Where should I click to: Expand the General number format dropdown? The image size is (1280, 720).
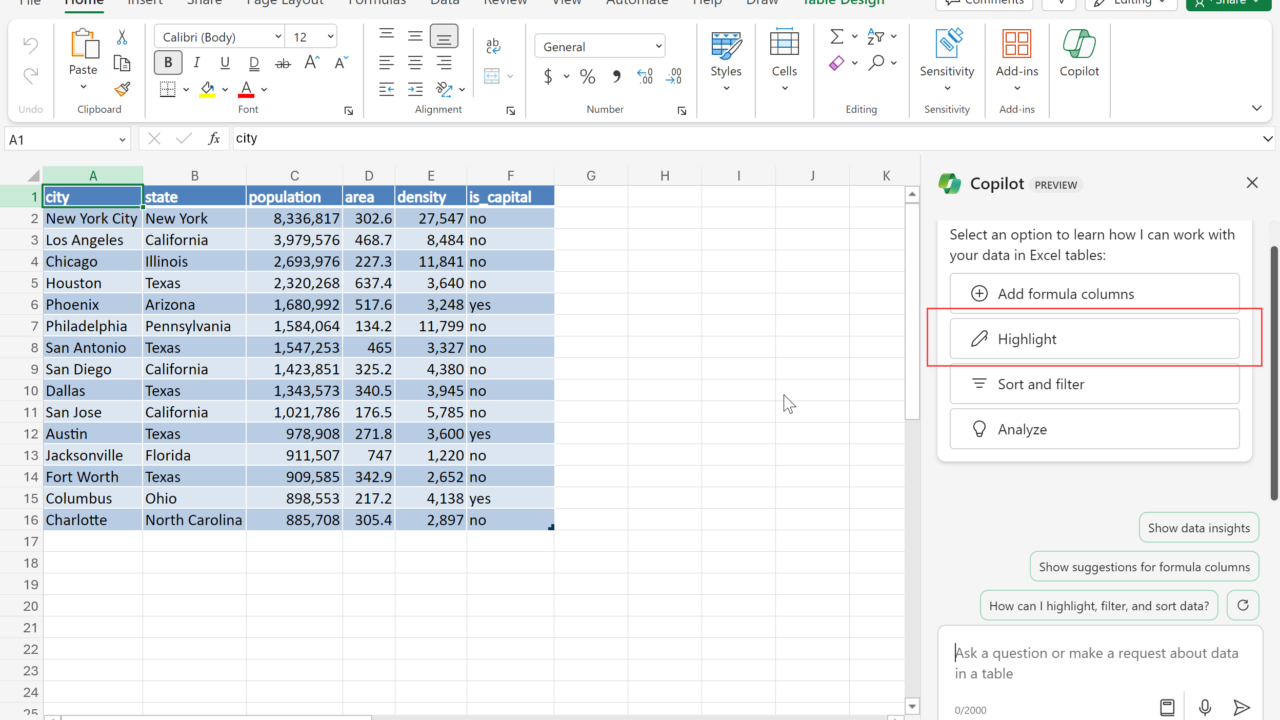(658, 46)
